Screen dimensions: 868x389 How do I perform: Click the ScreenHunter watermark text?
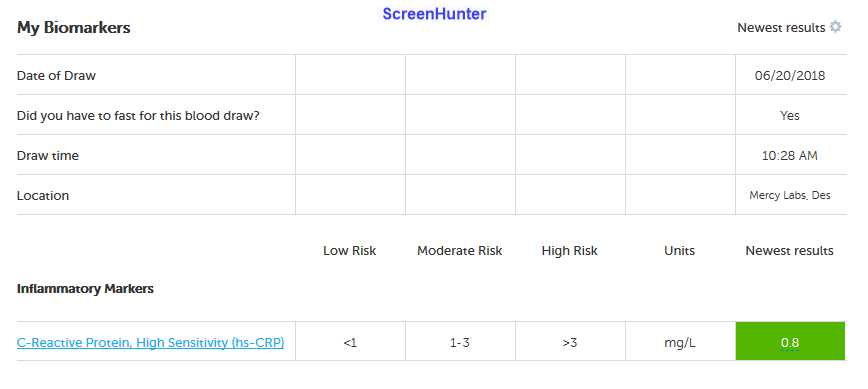434,14
